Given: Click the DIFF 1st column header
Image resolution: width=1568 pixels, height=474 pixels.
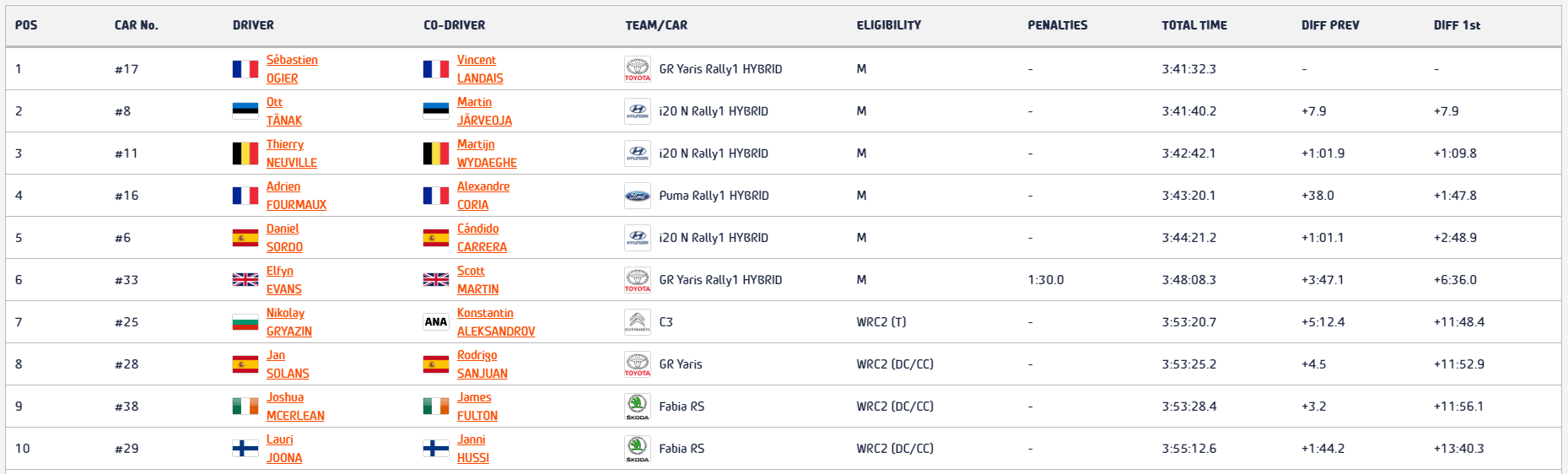Looking at the screenshot, I should pyautogui.click(x=1457, y=25).
